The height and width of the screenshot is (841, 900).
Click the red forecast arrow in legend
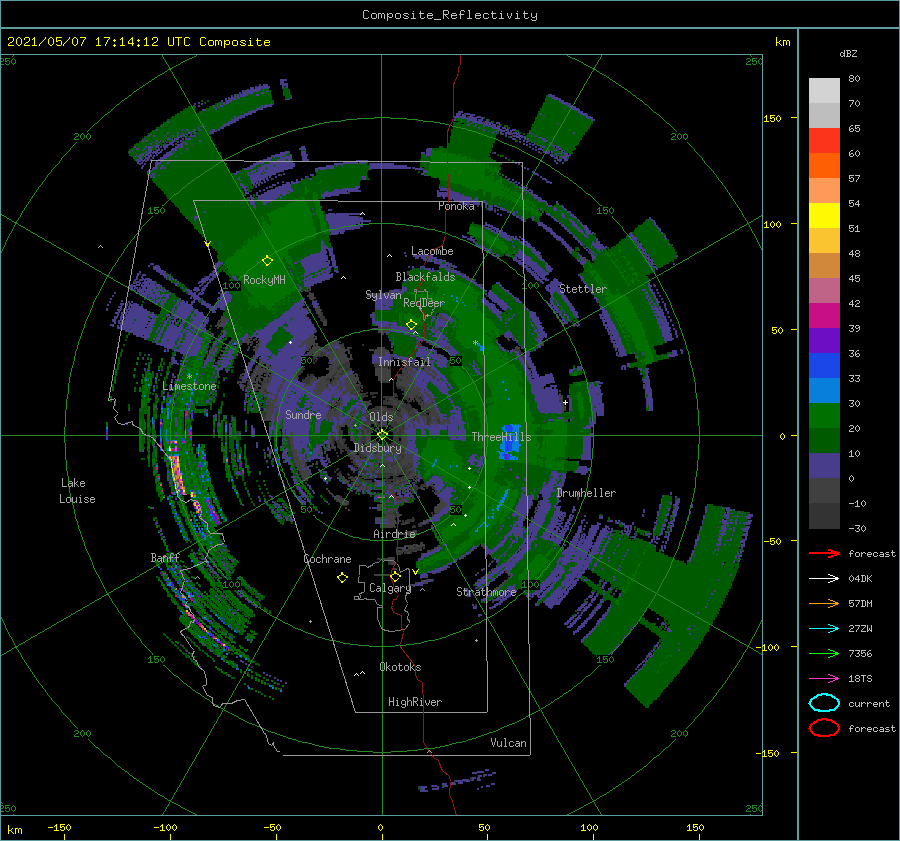824,553
